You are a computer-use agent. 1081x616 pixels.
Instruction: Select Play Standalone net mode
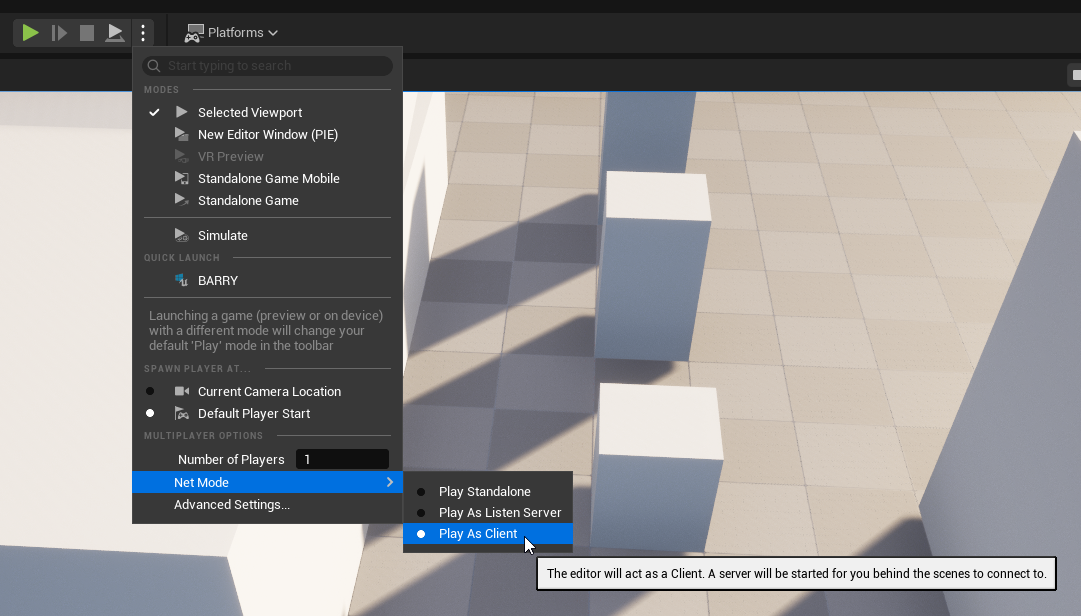point(484,492)
